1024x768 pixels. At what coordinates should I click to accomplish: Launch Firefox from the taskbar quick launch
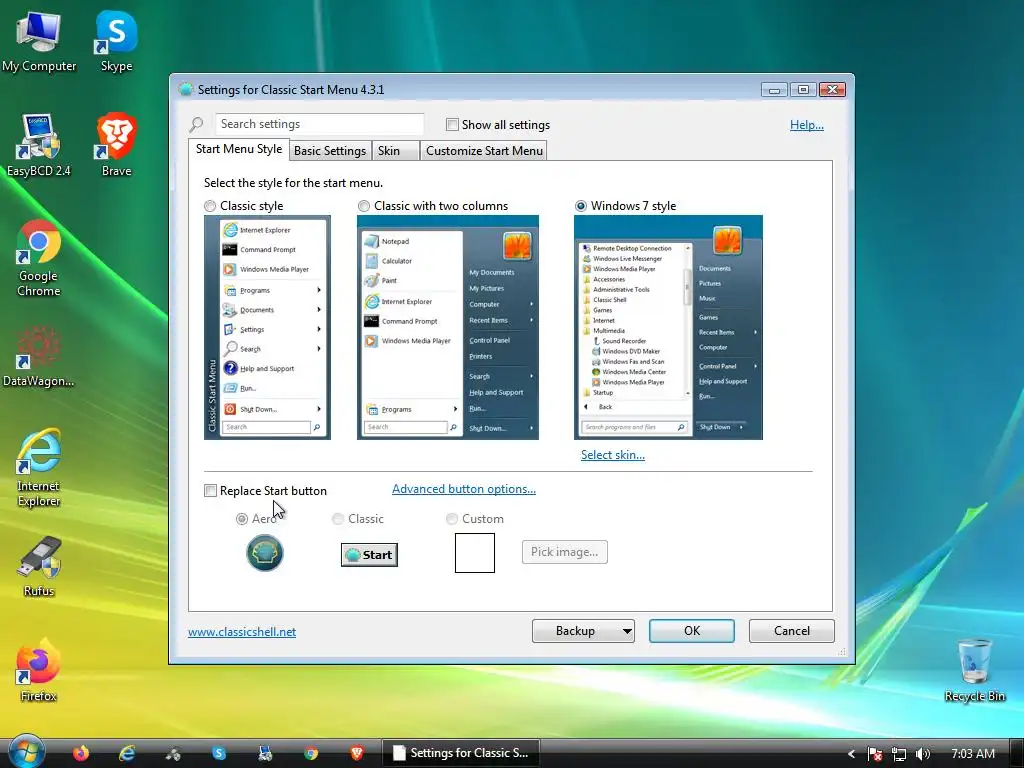click(81, 753)
